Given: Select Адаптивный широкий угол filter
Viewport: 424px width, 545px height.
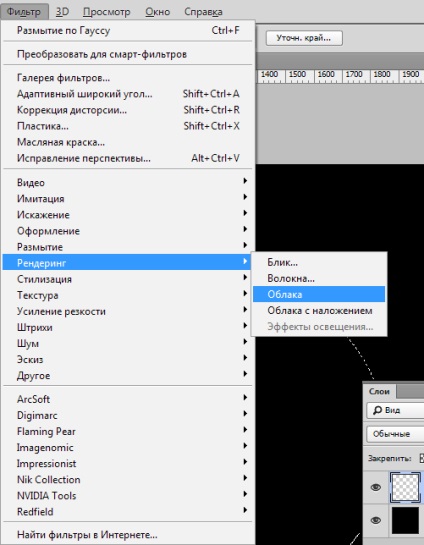Looking at the screenshot, I should [128, 94].
